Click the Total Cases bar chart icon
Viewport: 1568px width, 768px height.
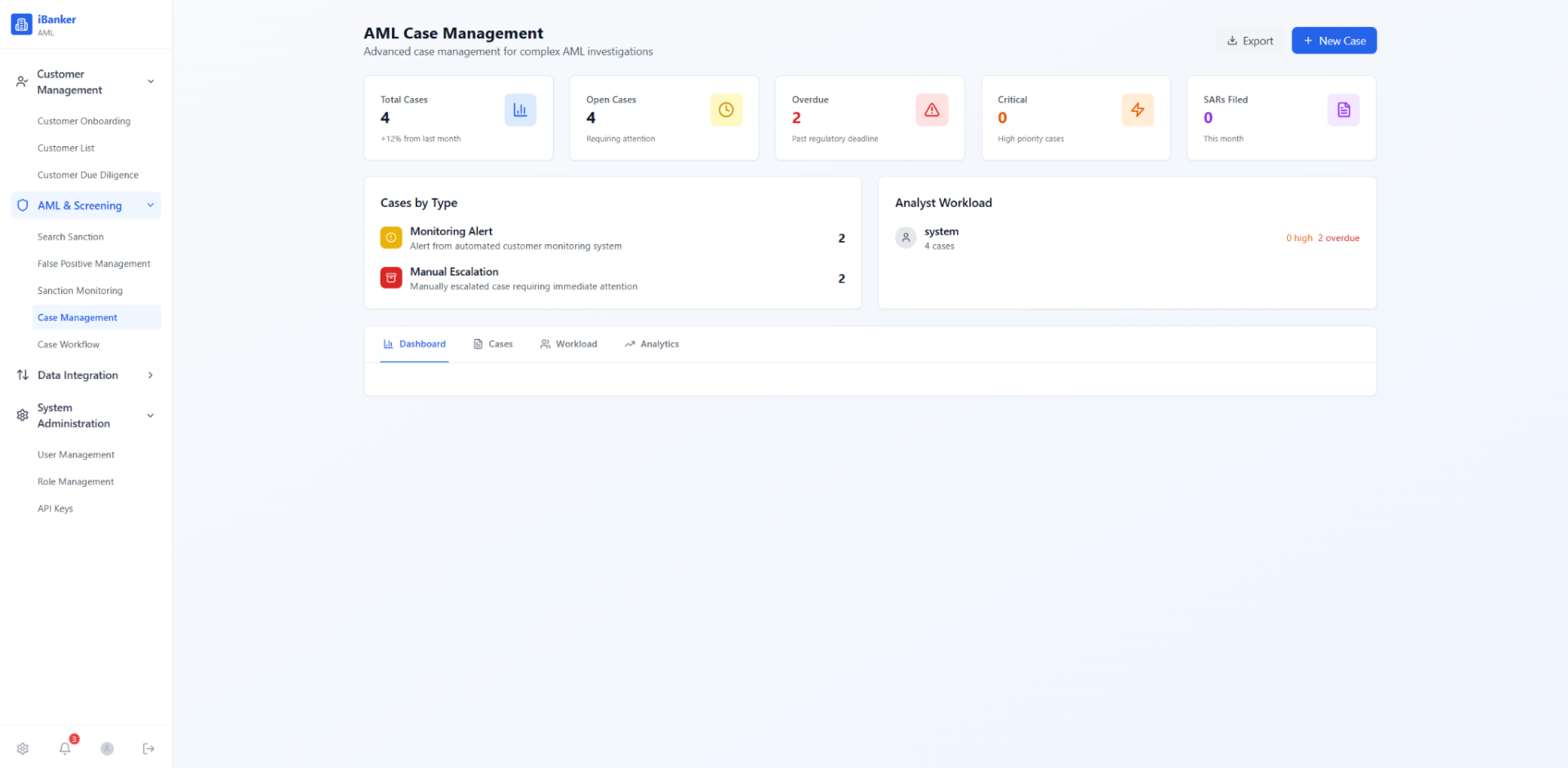519,110
